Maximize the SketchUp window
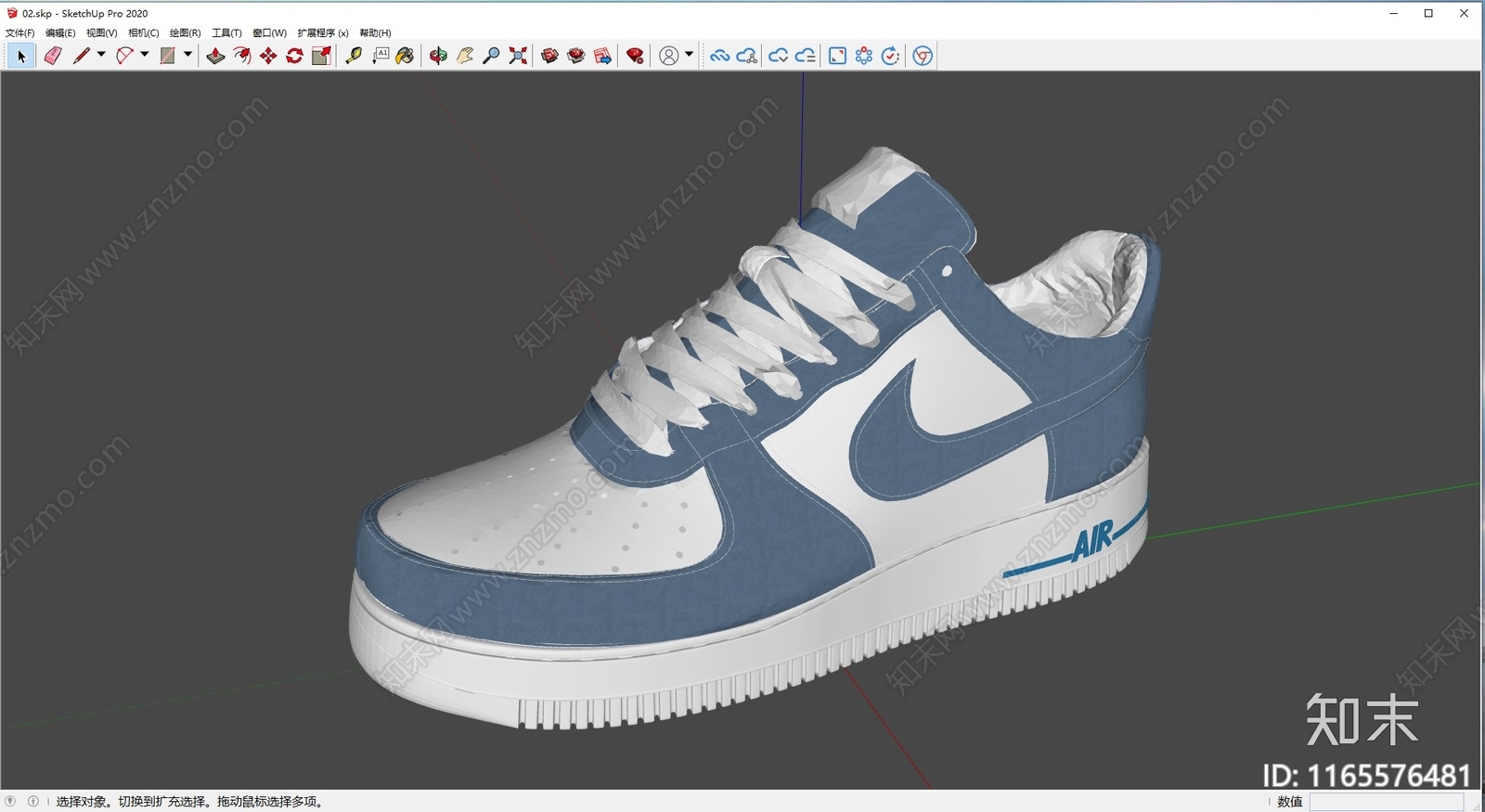 [1428, 13]
